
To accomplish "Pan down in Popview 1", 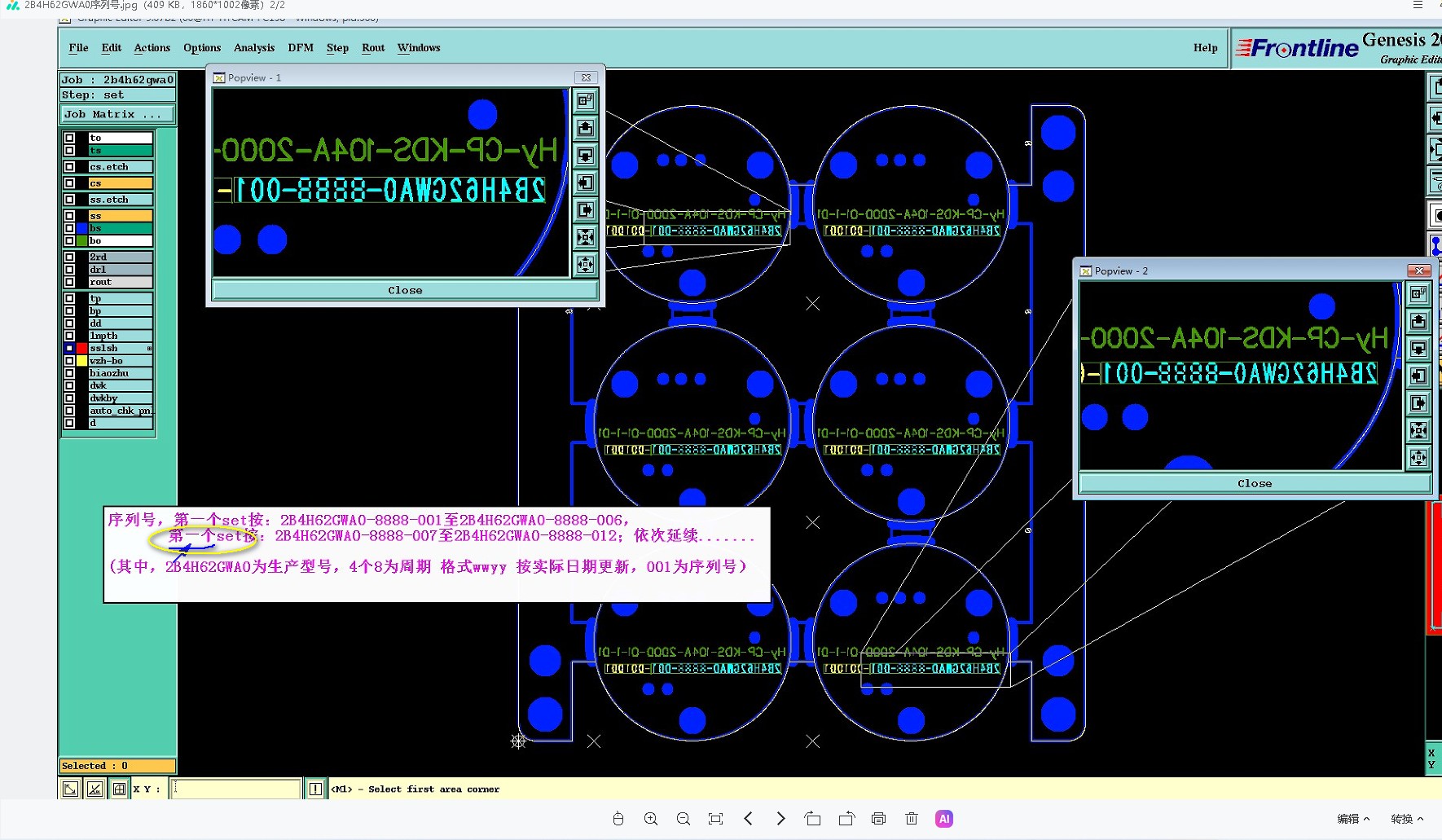I will (585, 156).
